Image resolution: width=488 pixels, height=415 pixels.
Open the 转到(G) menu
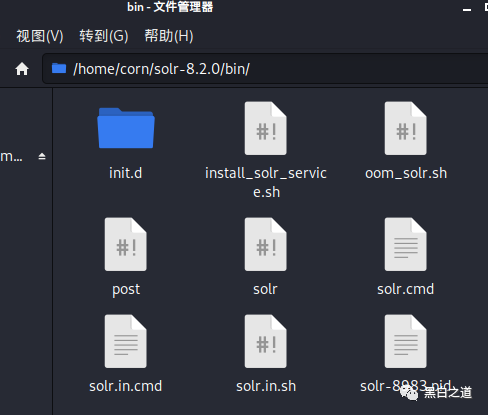point(104,36)
